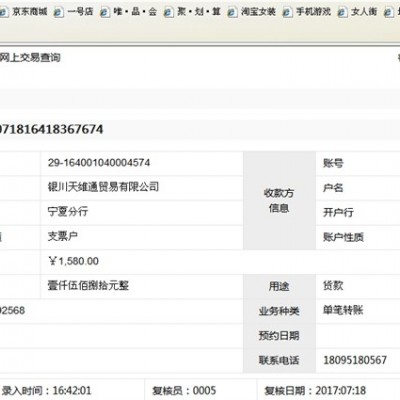Select the company name 银川天维通贸易有限公司
Screen dimensions: 400x400
click(x=103, y=187)
